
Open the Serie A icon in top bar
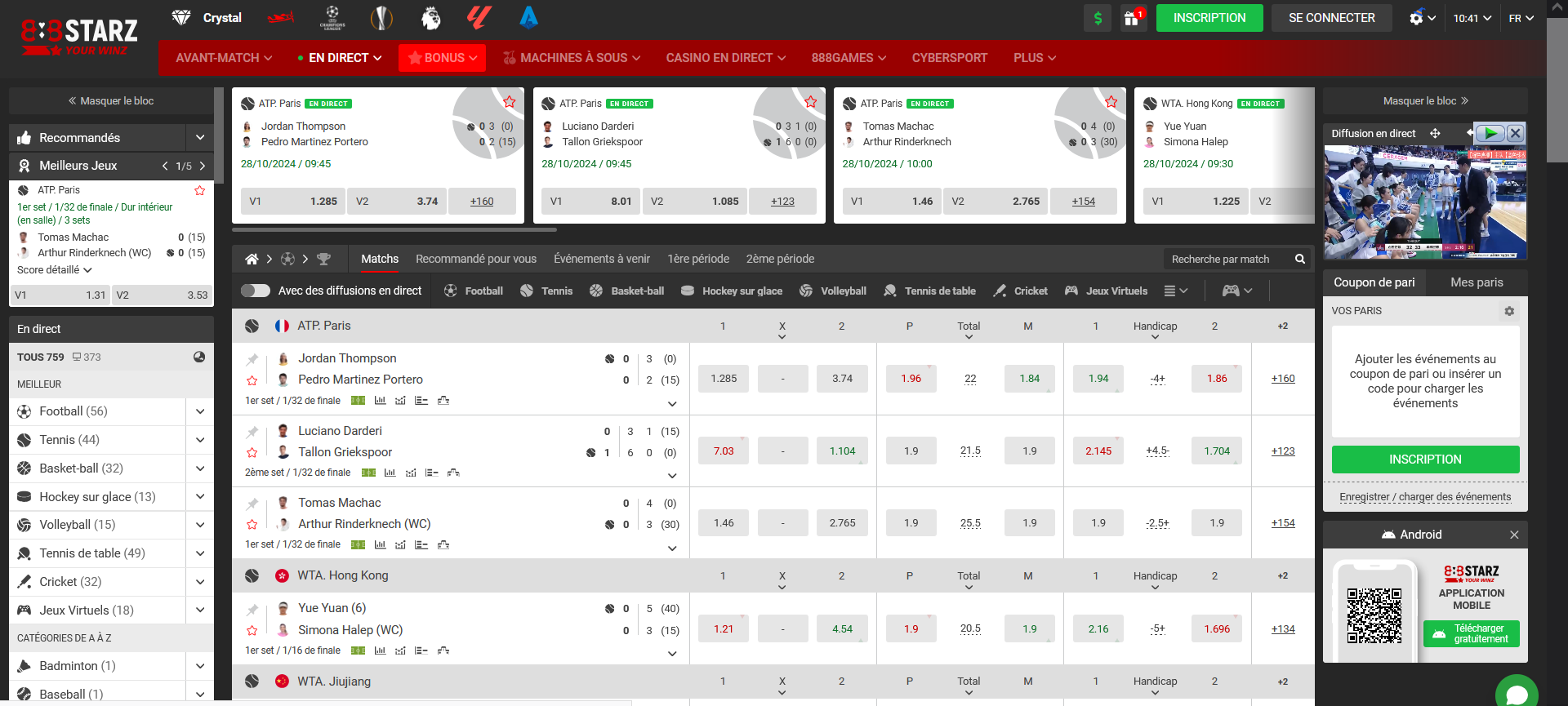pos(528,18)
